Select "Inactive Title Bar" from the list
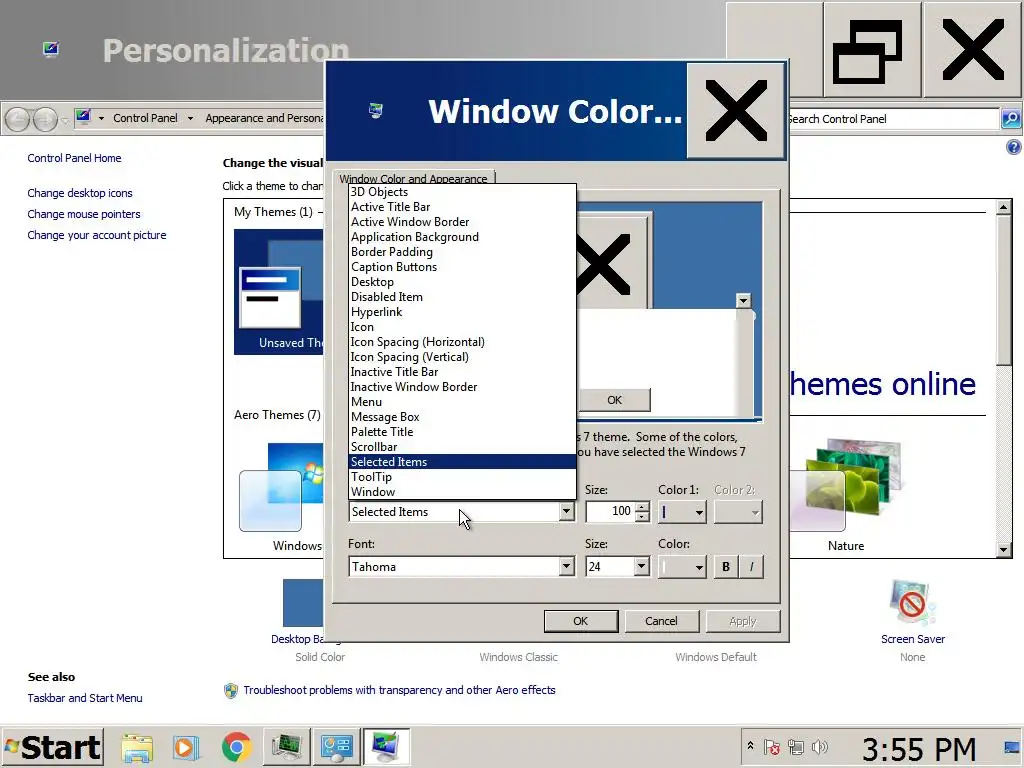 (x=462, y=372)
